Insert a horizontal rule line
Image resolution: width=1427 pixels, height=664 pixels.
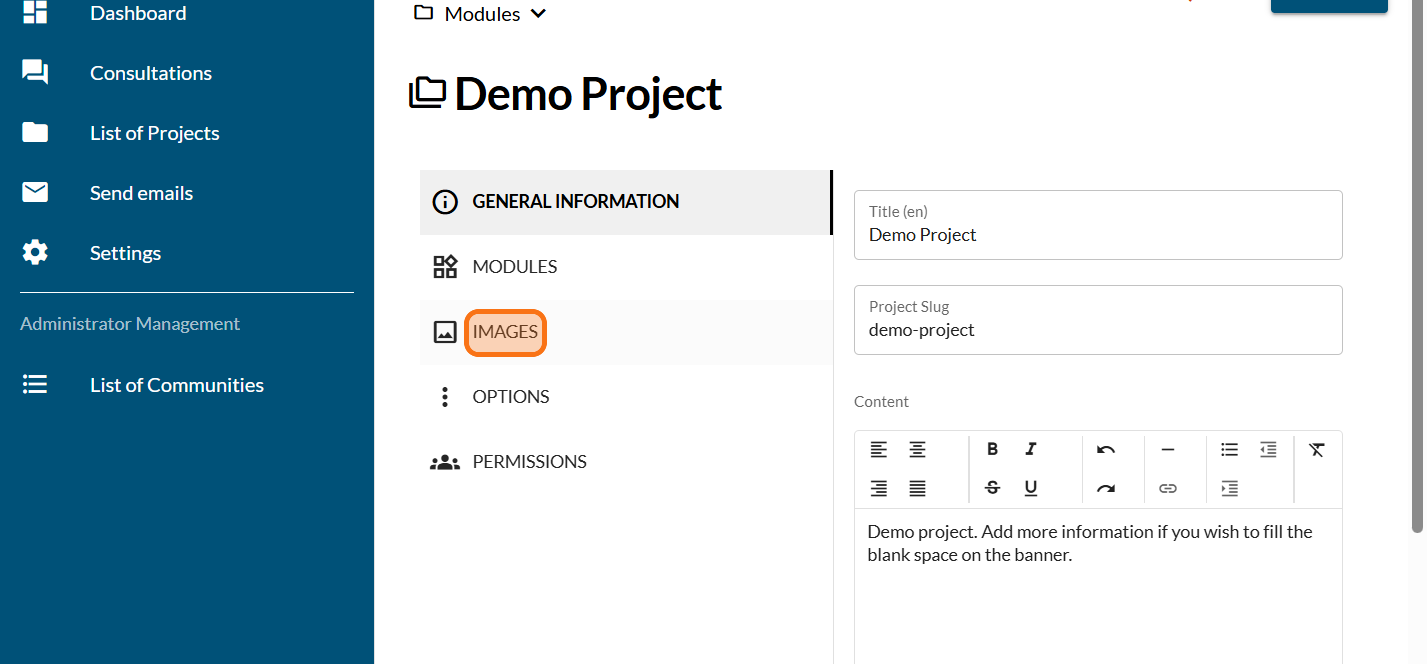tap(1167, 450)
